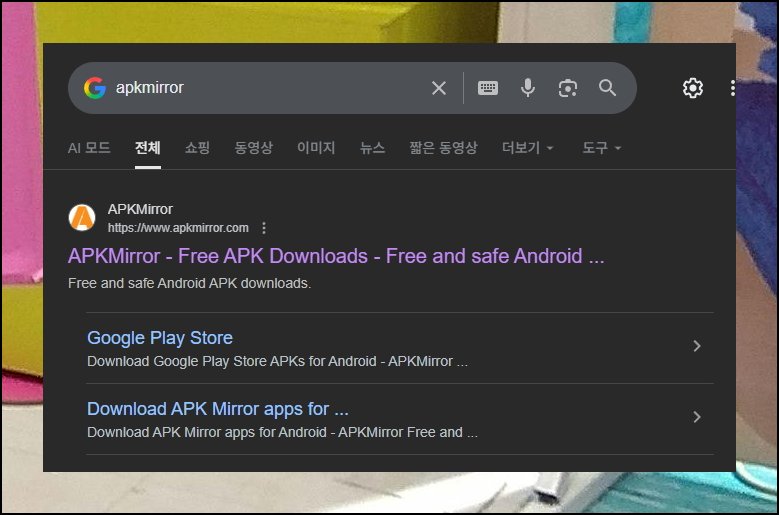Clear the search query with X
Screen dimensions: 779x515
[439, 88]
